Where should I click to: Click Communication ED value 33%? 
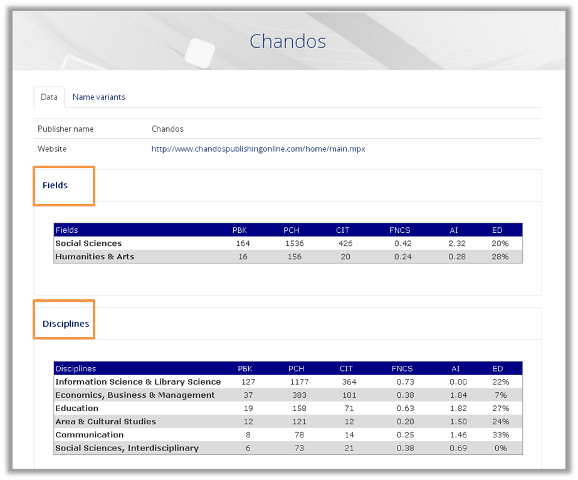point(501,435)
